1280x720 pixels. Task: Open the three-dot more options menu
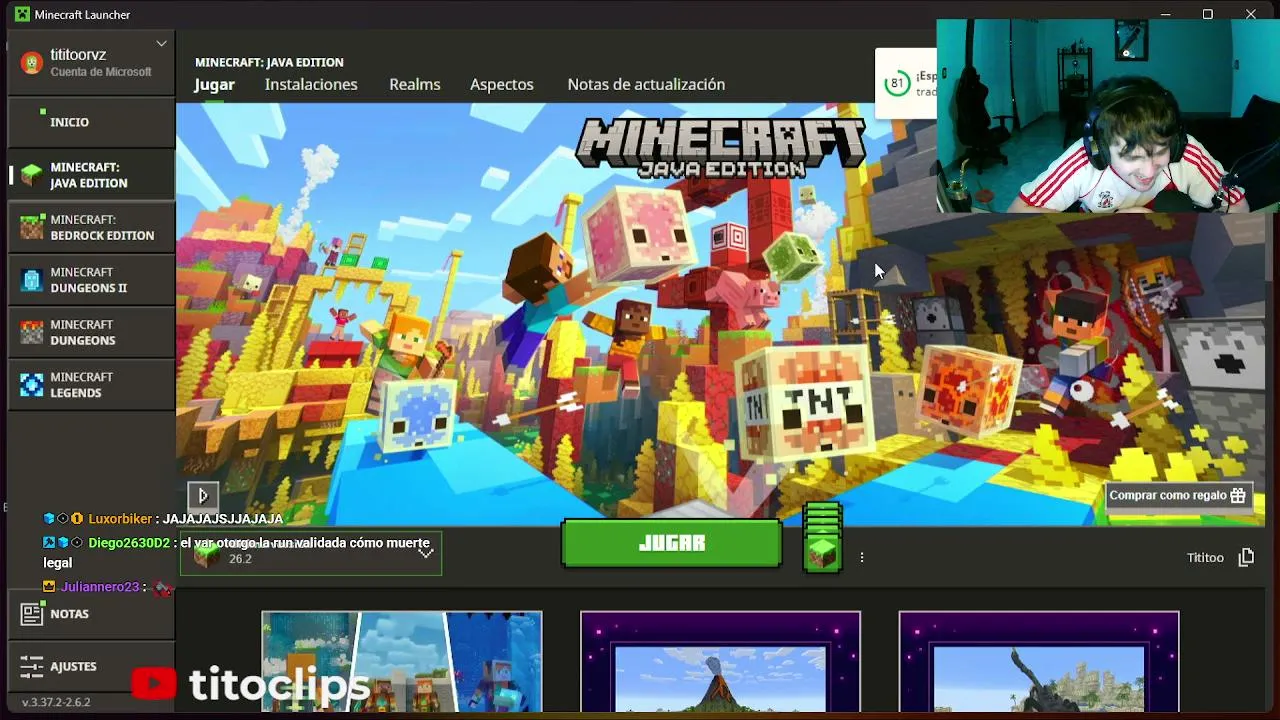[x=862, y=557]
